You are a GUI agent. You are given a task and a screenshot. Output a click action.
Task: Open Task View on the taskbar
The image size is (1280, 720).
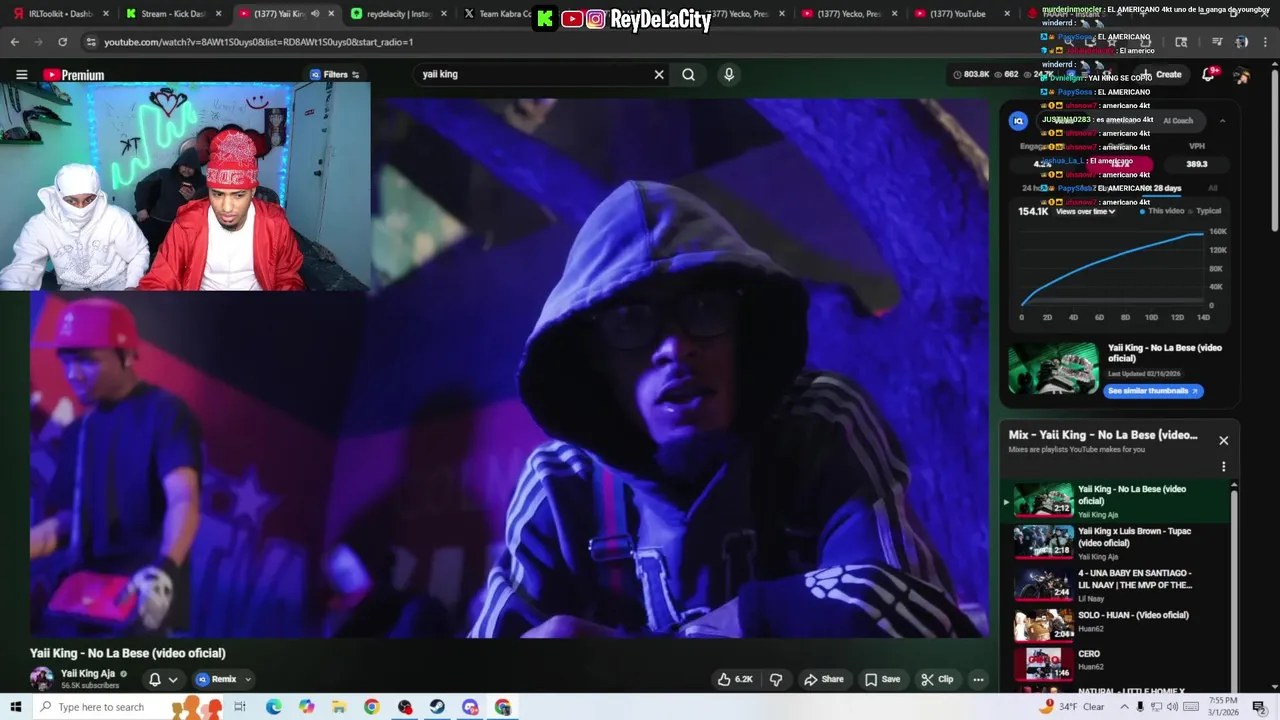pyautogui.click(x=240, y=707)
